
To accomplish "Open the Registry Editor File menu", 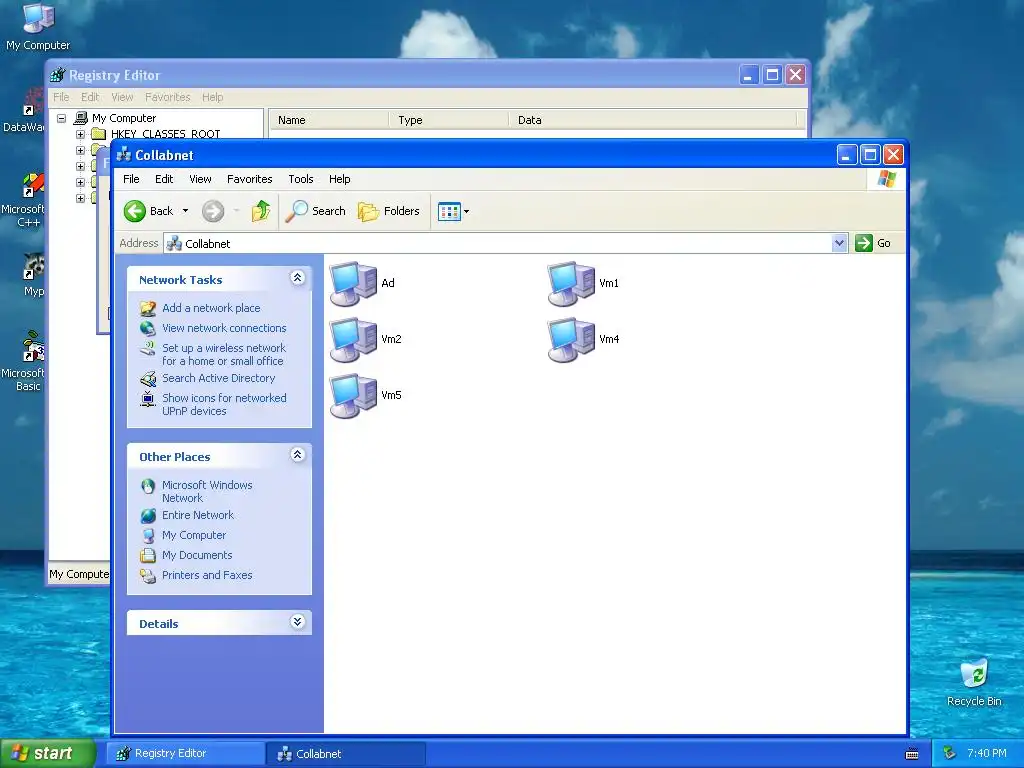I will [x=61, y=97].
